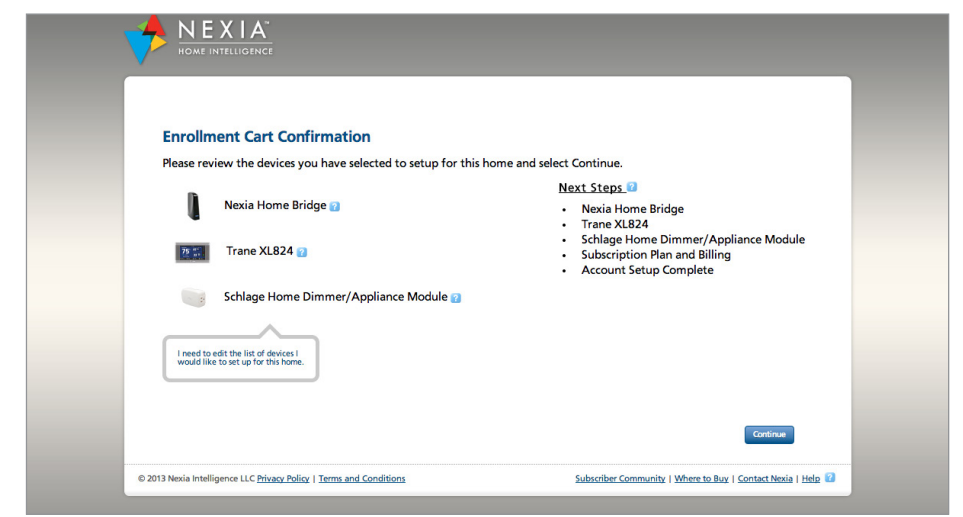Screen dimensions: 963x517
Task: Click the Help link in footer
Action: click(x=811, y=478)
